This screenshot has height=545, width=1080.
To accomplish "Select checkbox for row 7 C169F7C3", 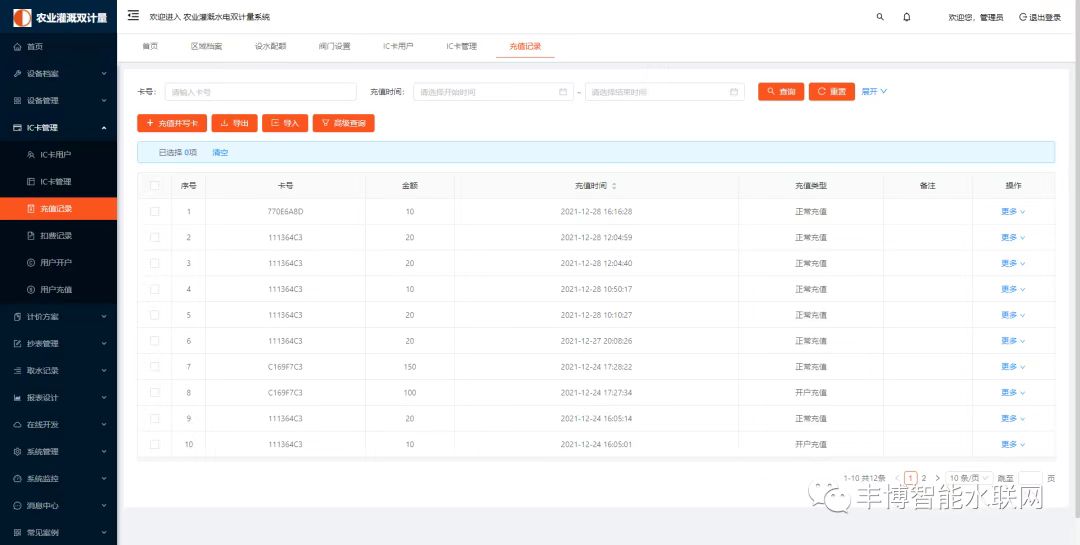I will pyautogui.click(x=154, y=367).
